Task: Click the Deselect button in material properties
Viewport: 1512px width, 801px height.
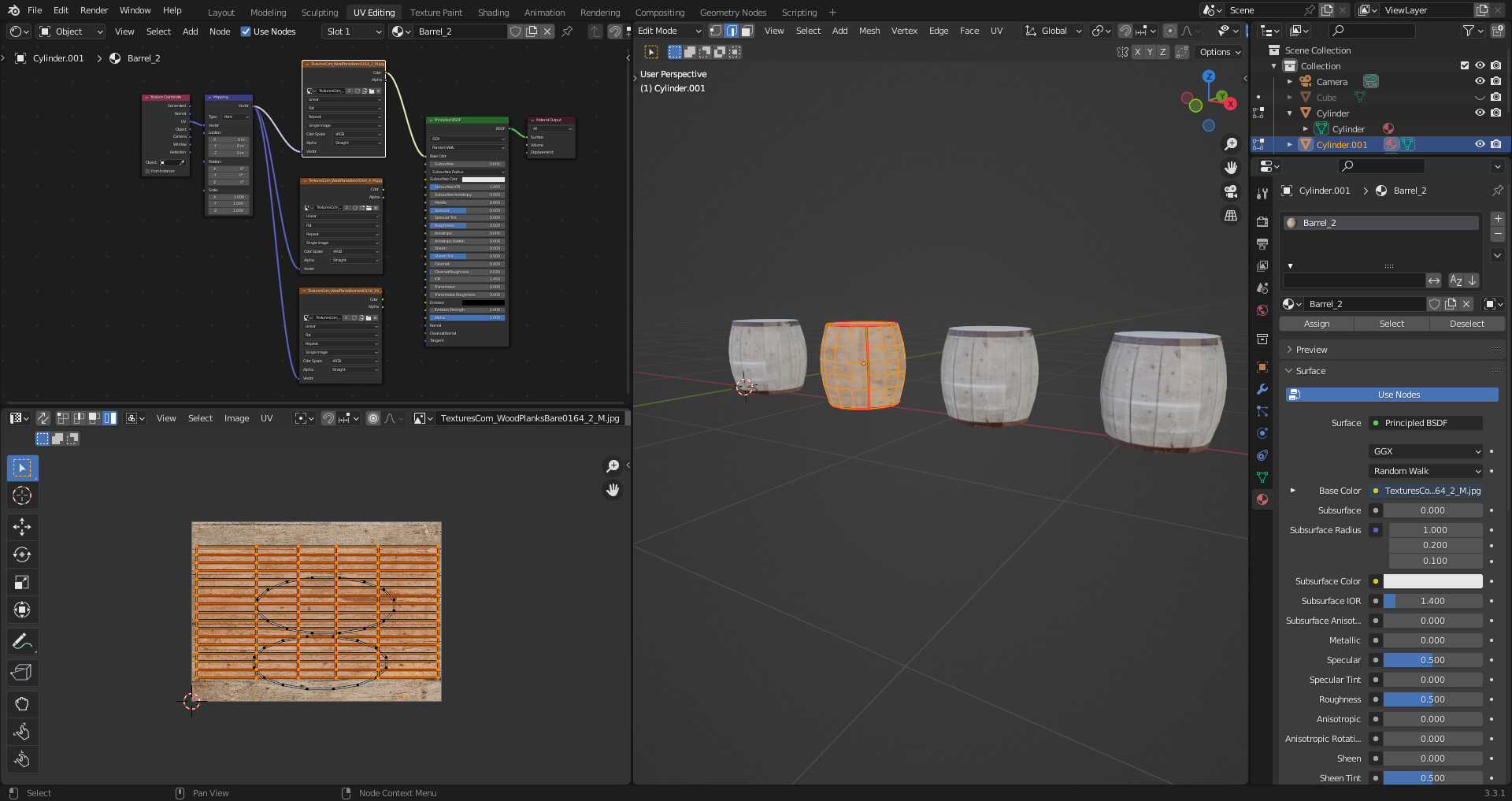Action: [1466, 324]
